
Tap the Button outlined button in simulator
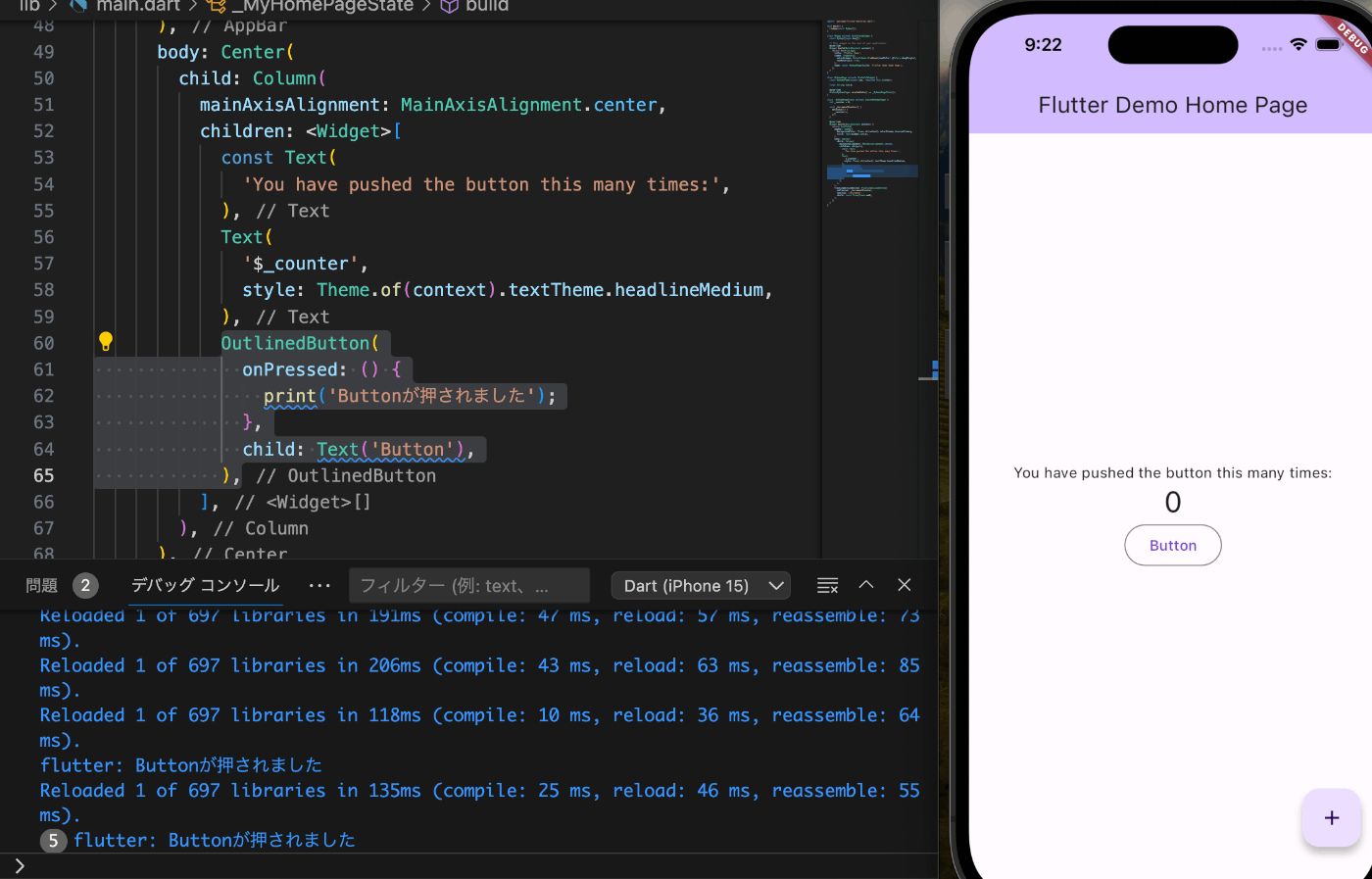click(x=1173, y=546)
